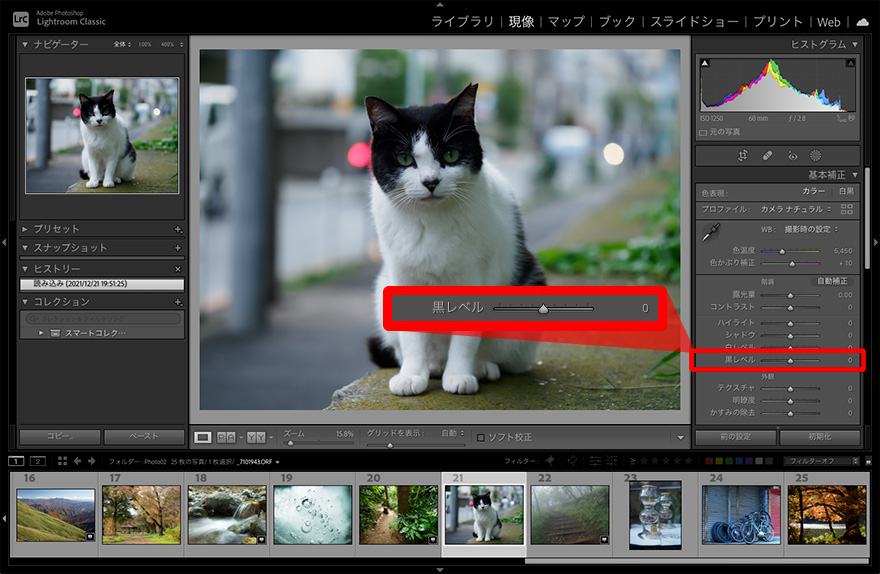Open the masking tool icon

click(x=815, y=156)
